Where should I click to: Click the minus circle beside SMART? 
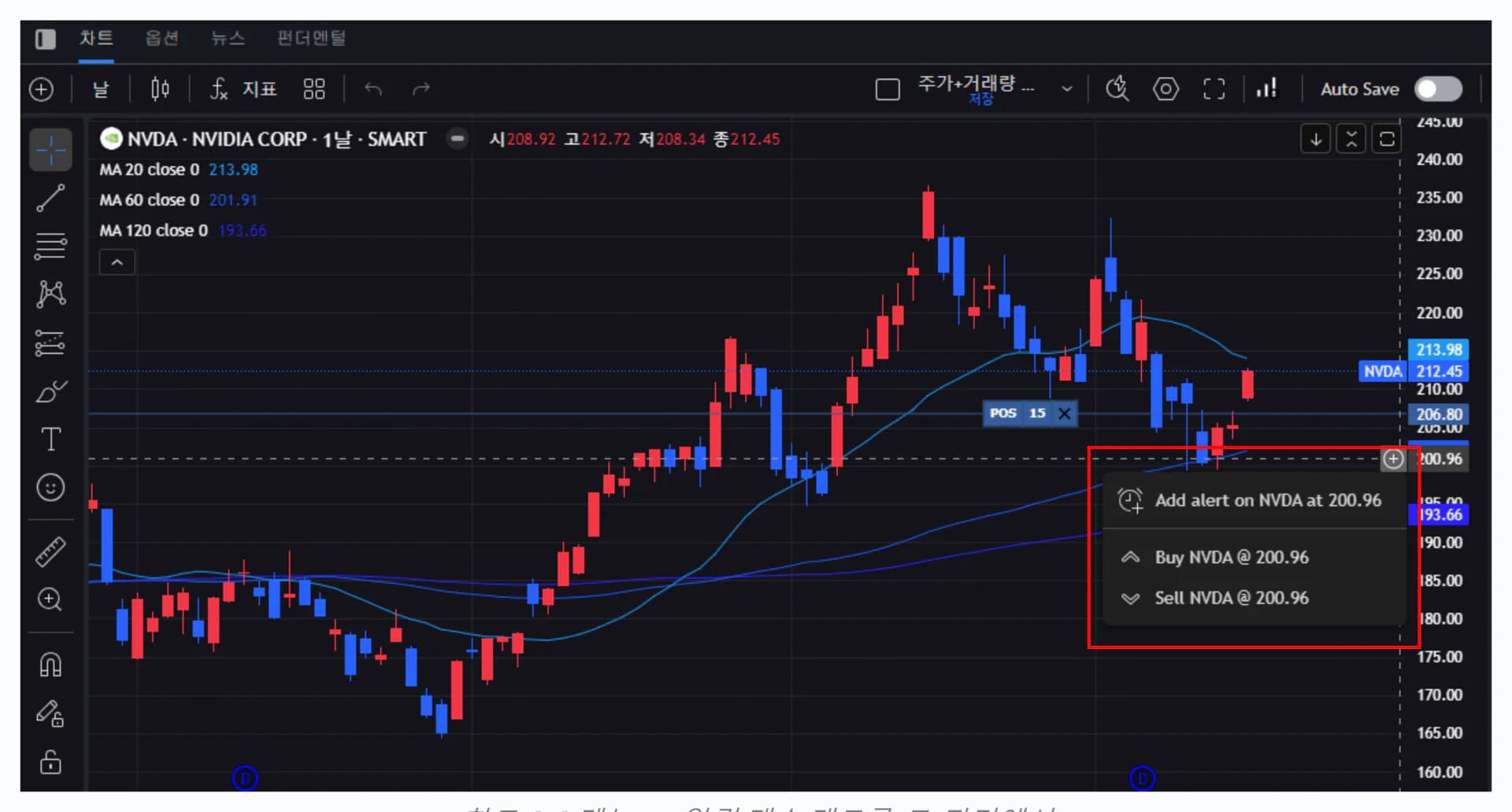tap(457, 139)
